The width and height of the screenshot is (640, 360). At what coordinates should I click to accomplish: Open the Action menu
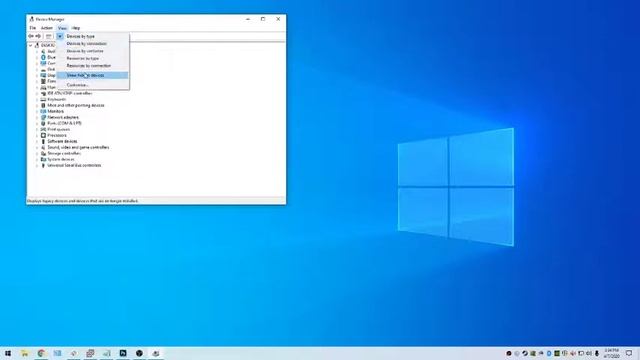coord(47,28)
